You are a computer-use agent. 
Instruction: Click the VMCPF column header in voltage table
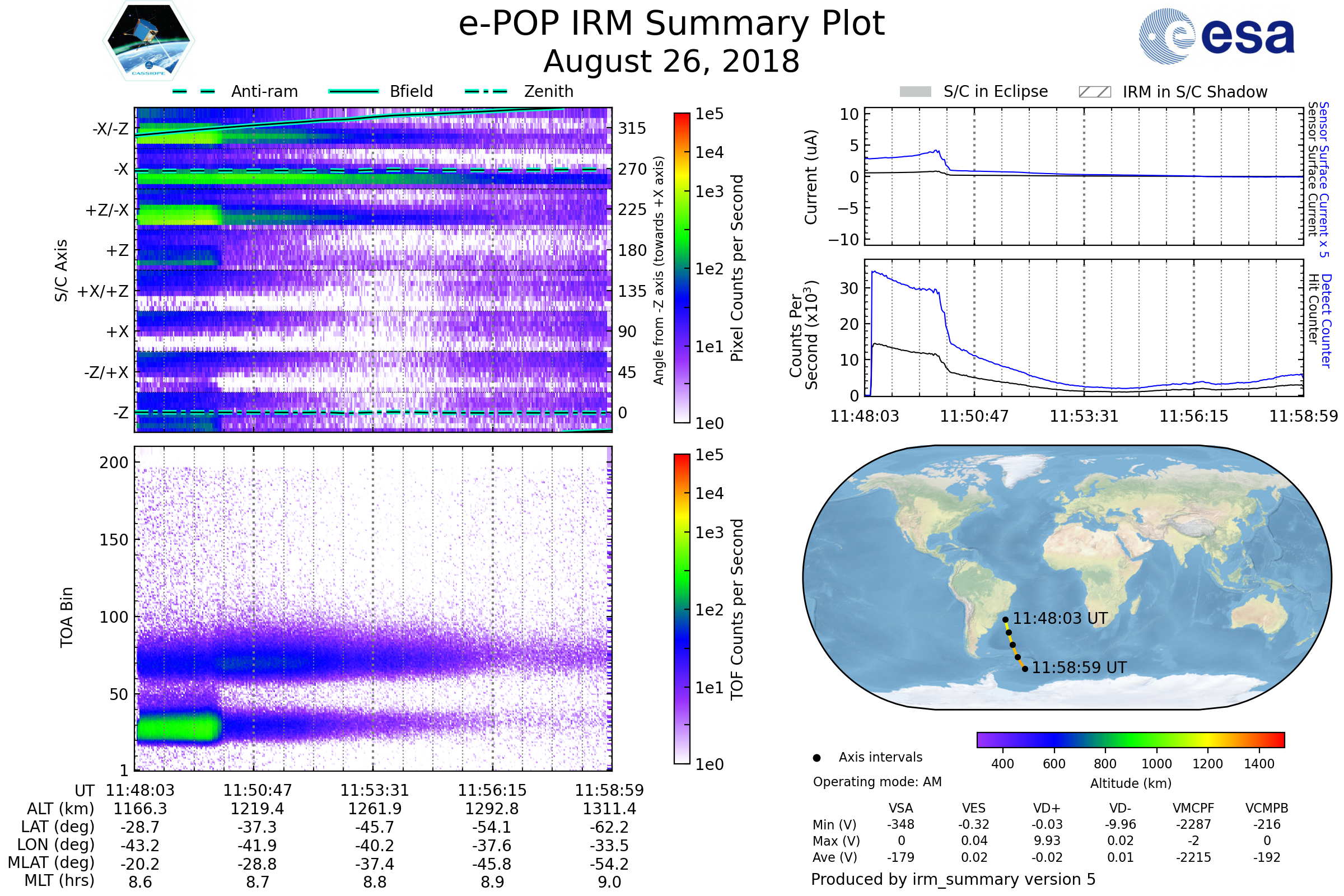point(1193,808)
